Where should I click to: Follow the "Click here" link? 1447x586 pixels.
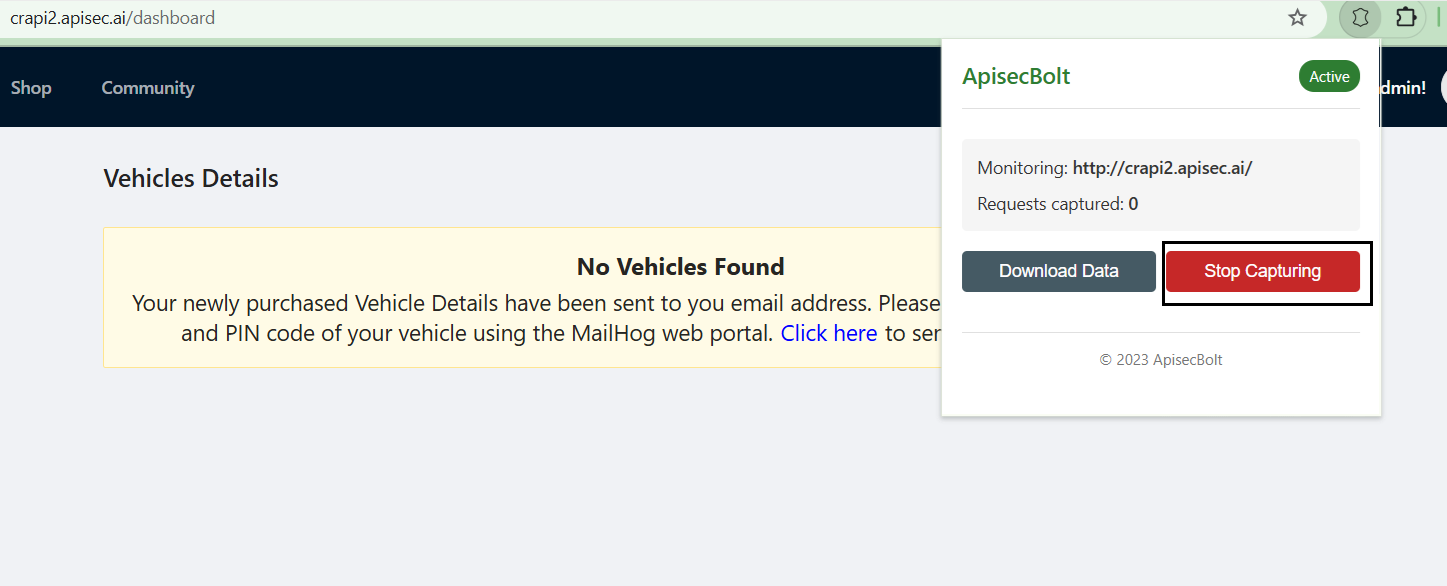[x=828, y=334]
